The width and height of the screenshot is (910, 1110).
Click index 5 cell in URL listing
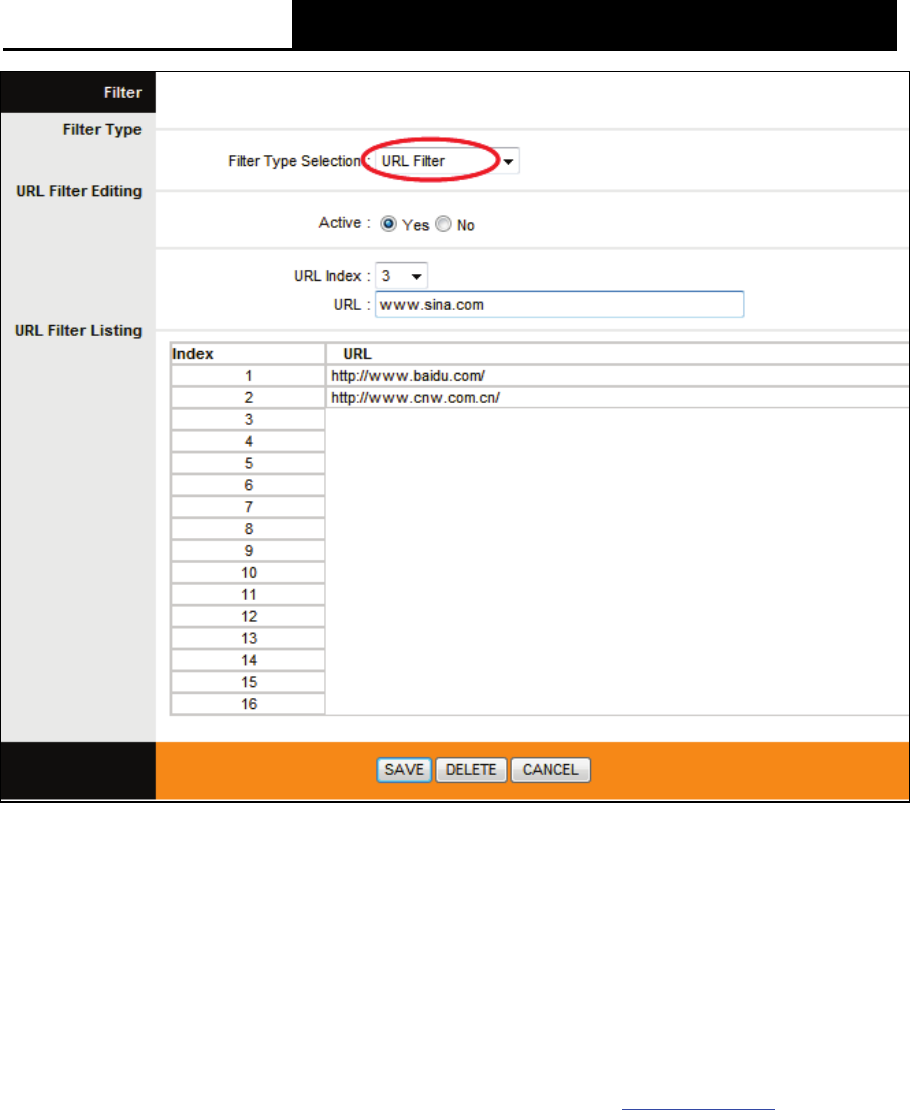[x=248, y=464]
